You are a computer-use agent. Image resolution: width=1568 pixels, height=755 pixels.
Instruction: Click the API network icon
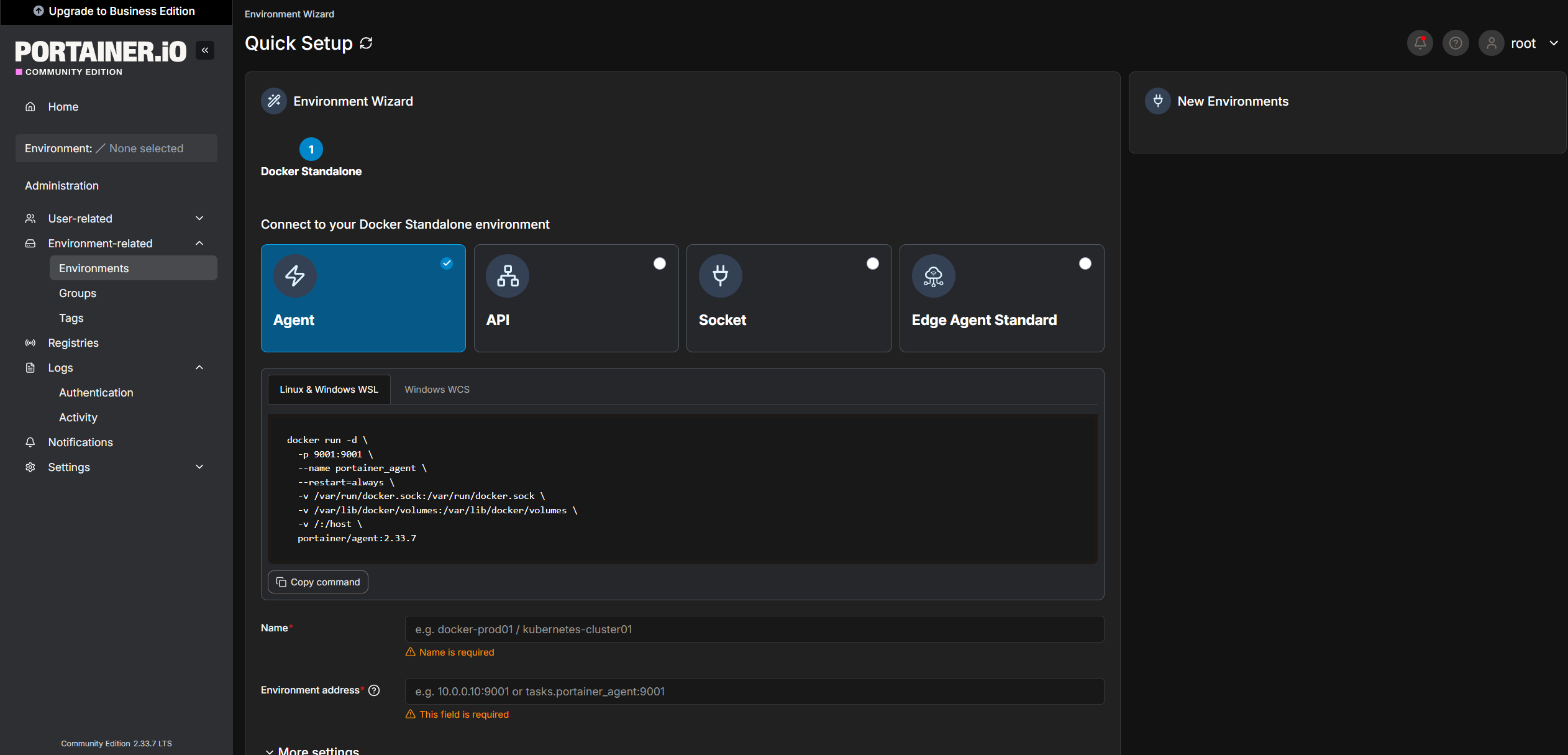pyautogui.click(x=508, y=276)
